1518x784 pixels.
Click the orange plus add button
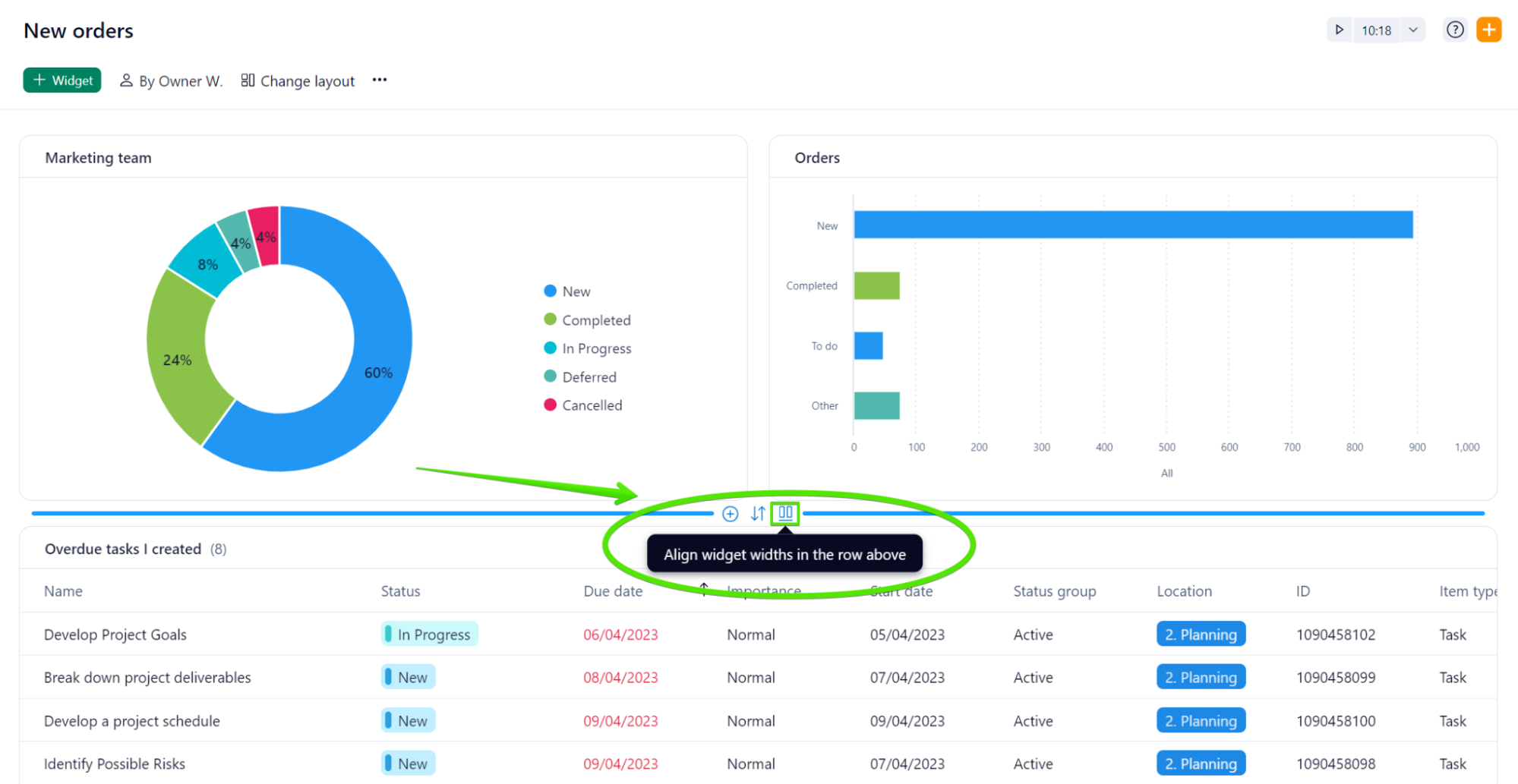pyautogui.click(x=1488, y=30)
